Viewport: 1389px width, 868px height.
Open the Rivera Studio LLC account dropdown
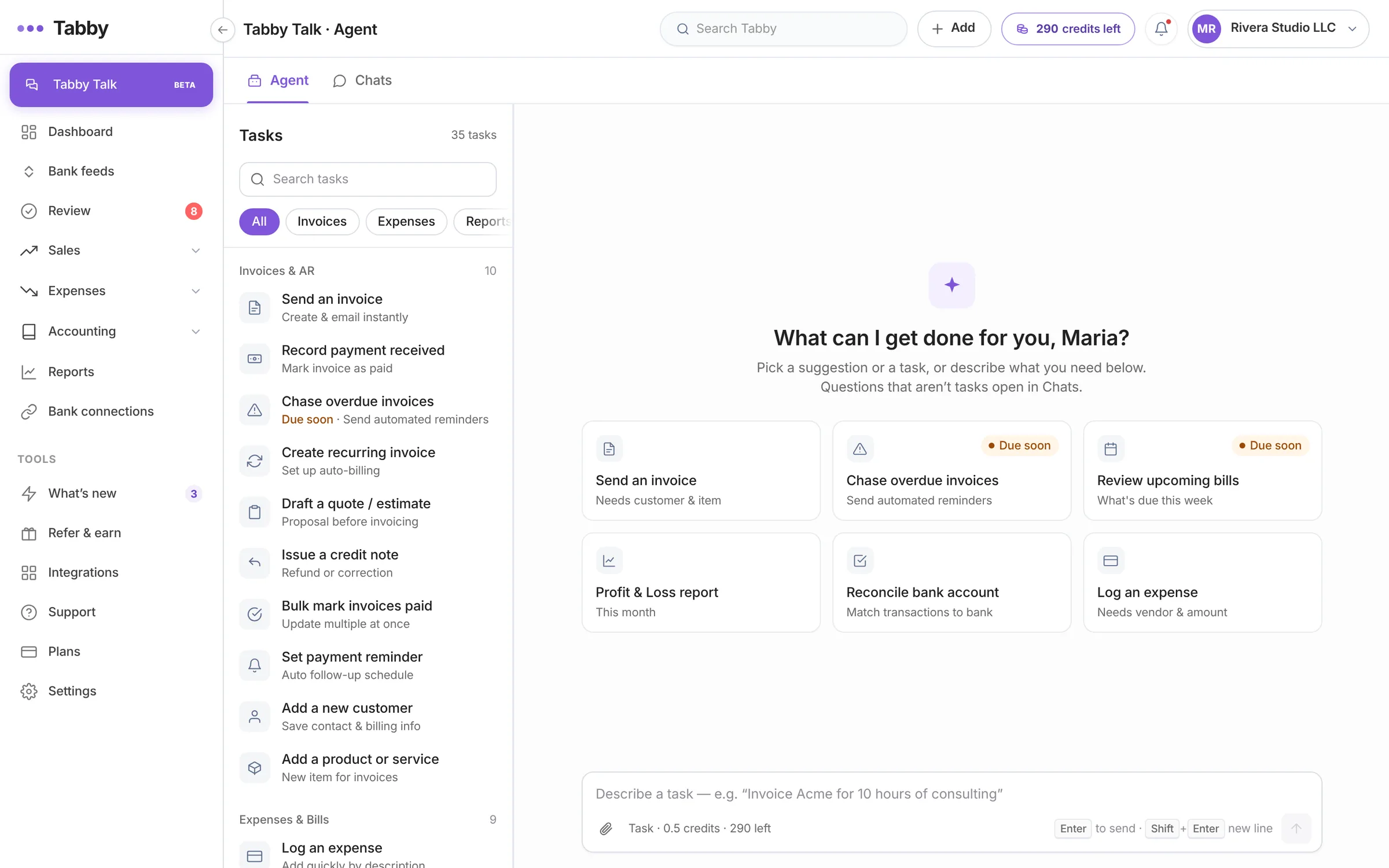coord(1278,28)
